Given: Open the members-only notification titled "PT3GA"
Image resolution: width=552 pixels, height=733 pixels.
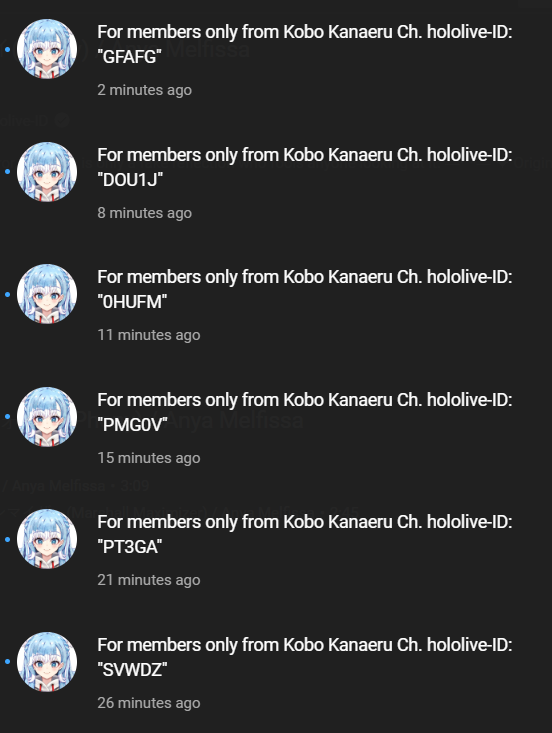Looking at the screenshot, I should 305,534.
